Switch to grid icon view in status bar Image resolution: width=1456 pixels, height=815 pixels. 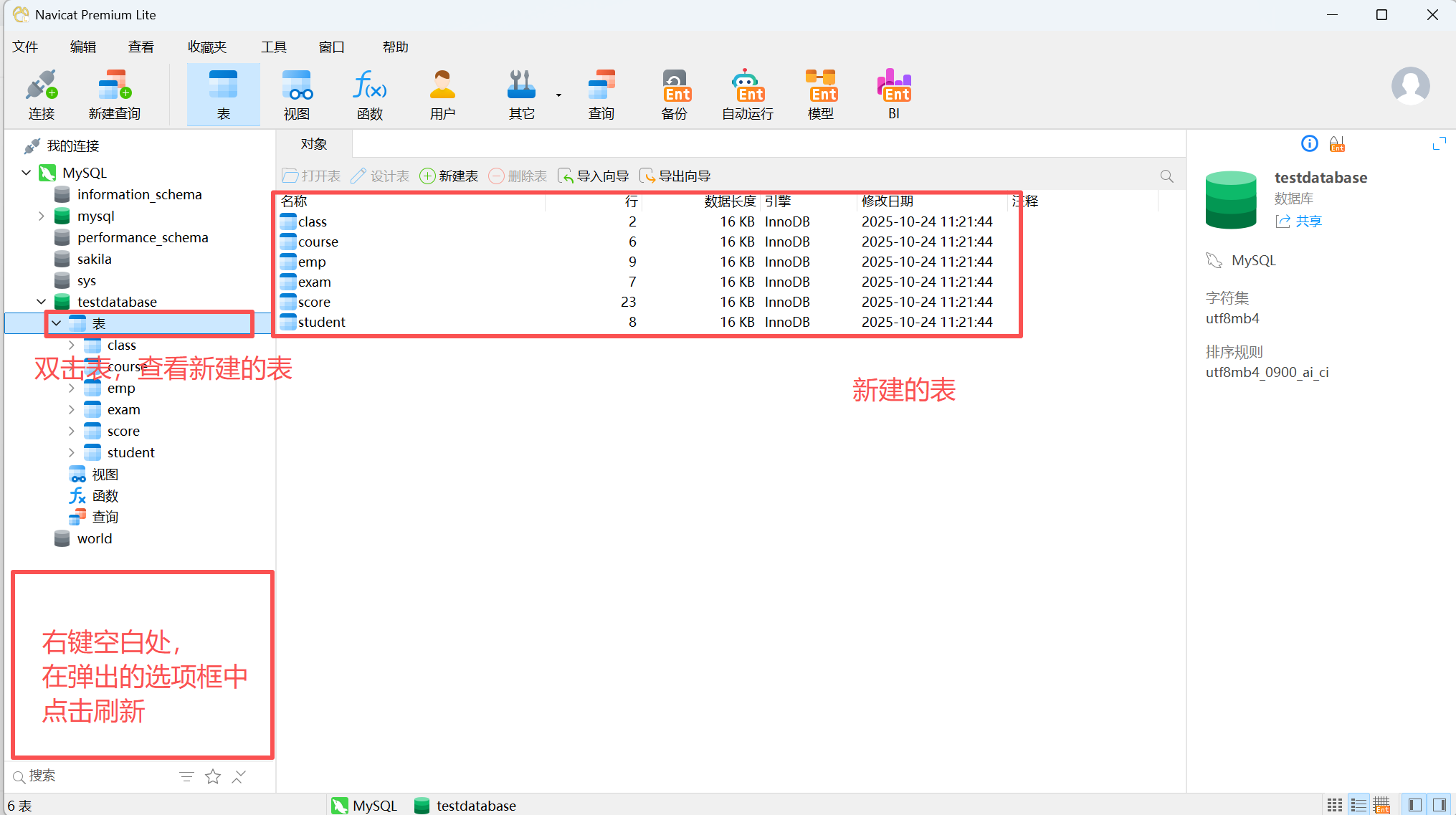click(1334, 805)
